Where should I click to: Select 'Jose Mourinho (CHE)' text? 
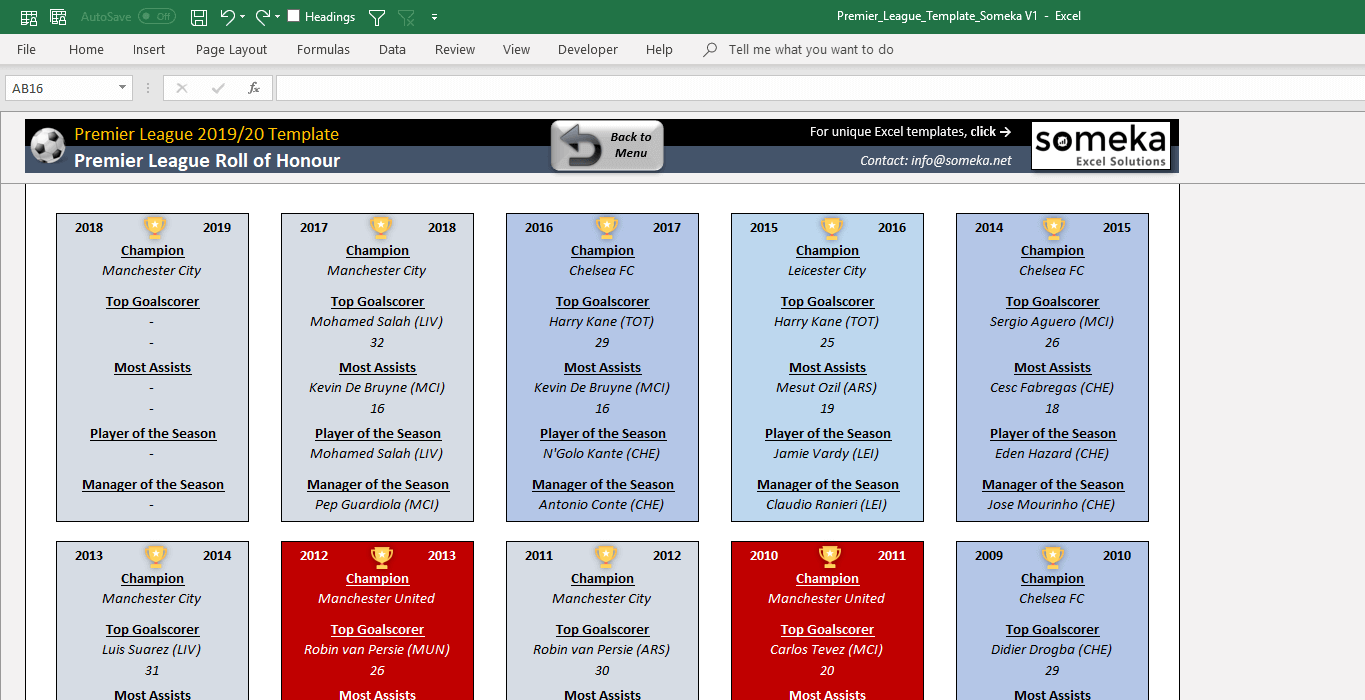coord(1052,505)
